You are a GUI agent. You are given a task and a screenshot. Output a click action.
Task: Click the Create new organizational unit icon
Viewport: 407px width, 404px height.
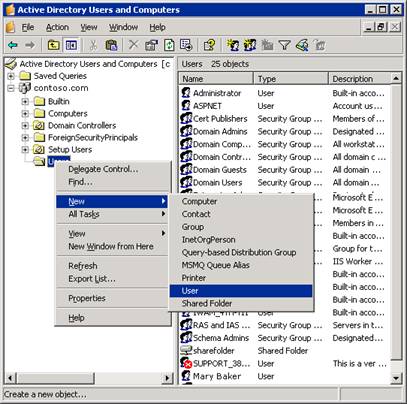pos(267,45)
